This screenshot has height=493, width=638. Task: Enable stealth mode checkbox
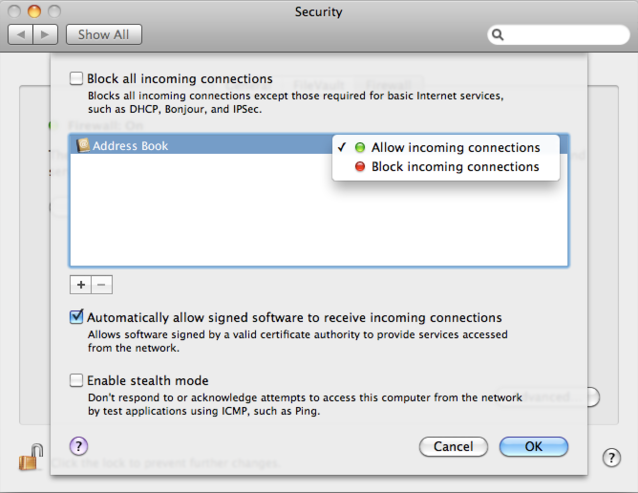click(x=77, y=380)
